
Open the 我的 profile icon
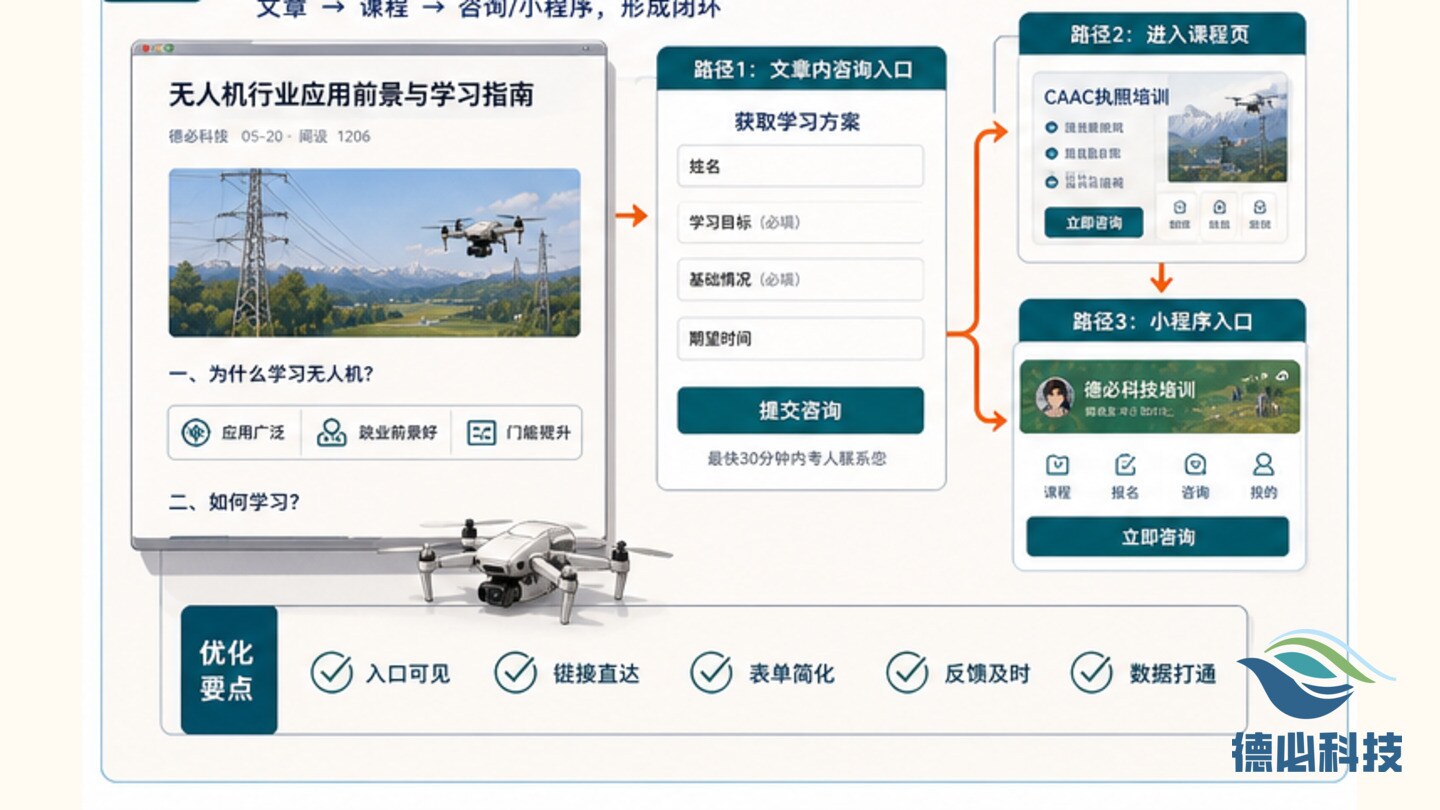pos(1264,465)
